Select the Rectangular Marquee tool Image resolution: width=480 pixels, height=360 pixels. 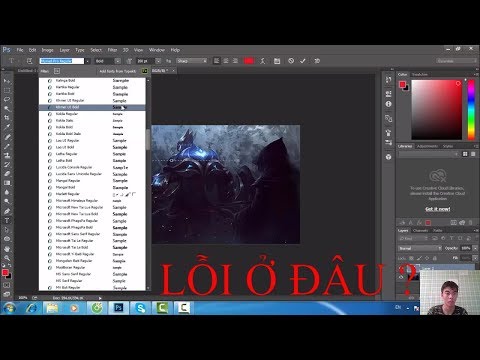pyautogui.click(x=7, y=90)
